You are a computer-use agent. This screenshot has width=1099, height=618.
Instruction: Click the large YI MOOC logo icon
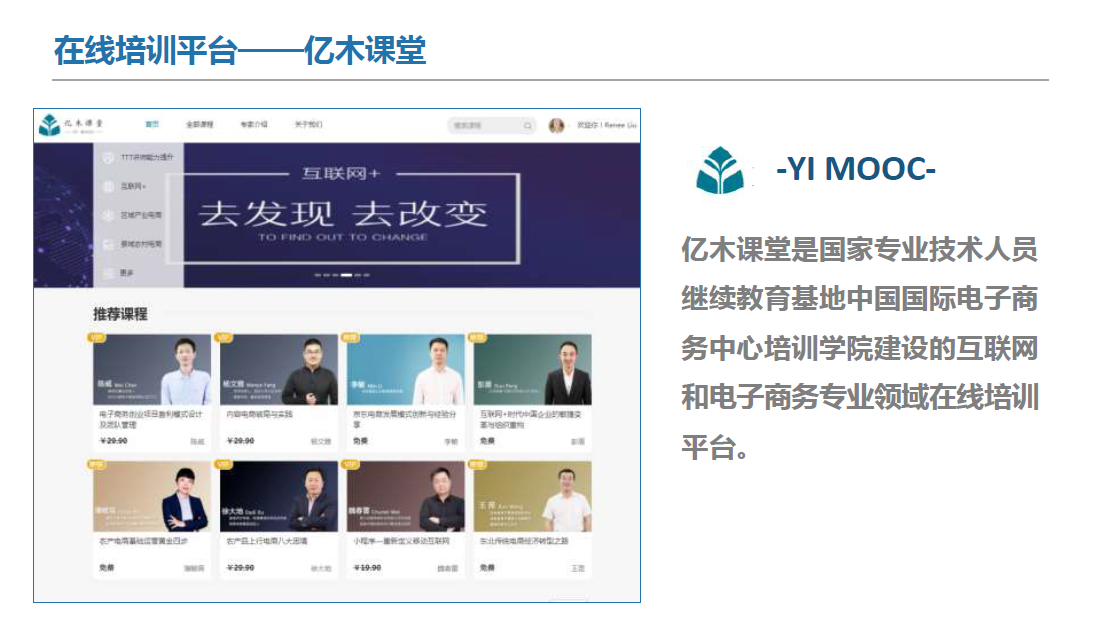pyautogui.click(x=720, y=170)
